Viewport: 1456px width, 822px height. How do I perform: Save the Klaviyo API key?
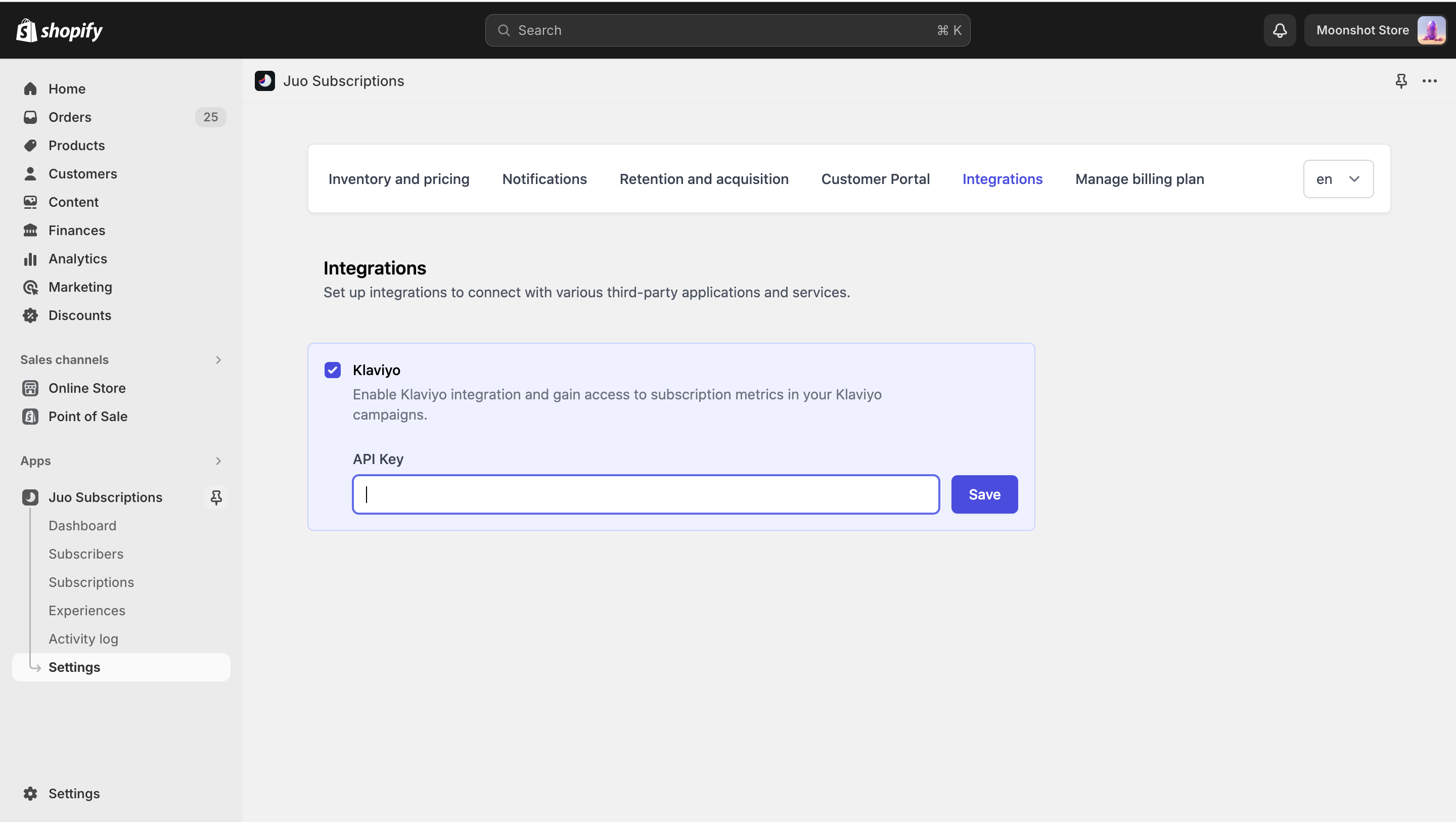tap(985, 494)
